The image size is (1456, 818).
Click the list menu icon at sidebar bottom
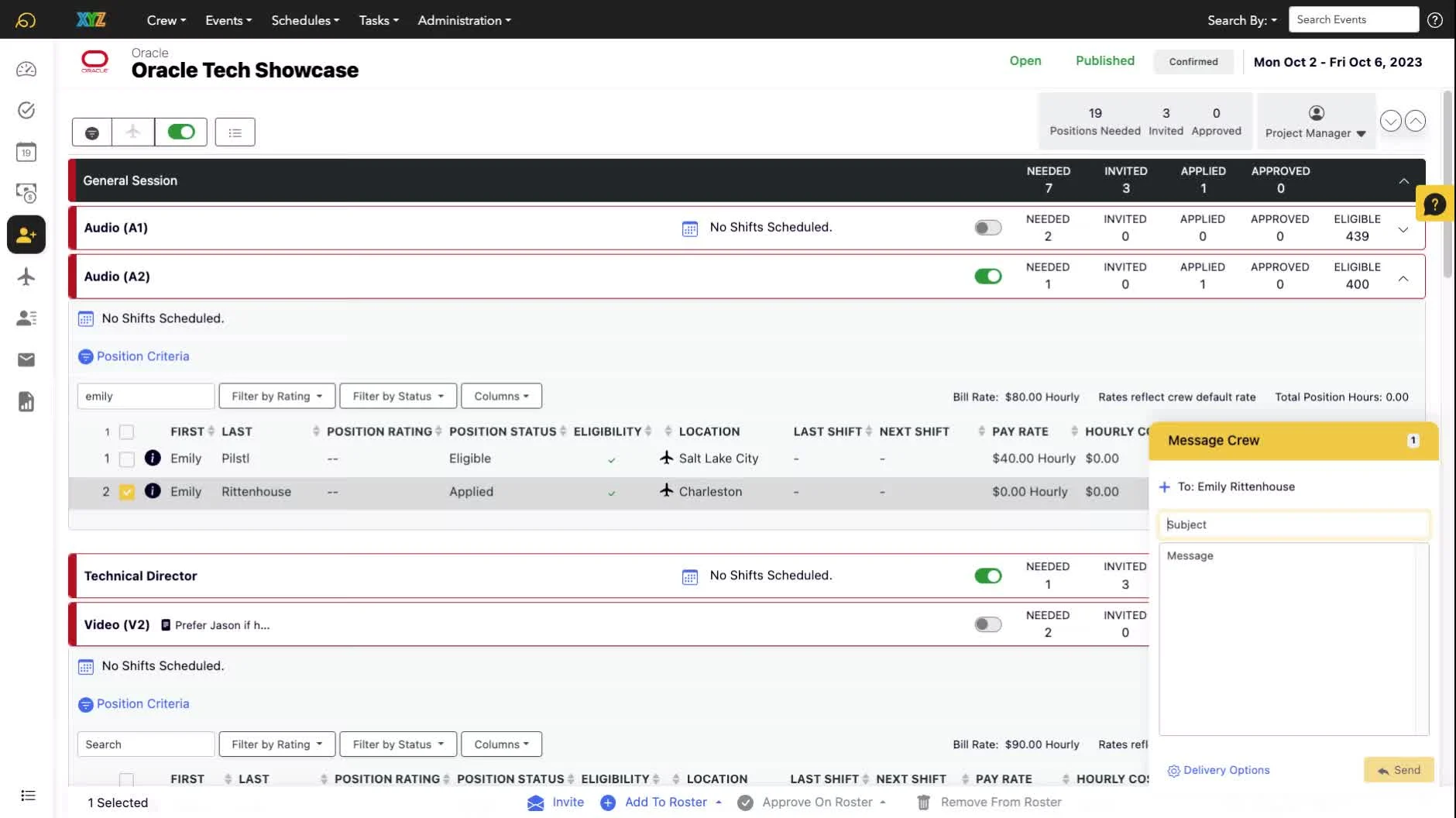click(28, 796)
